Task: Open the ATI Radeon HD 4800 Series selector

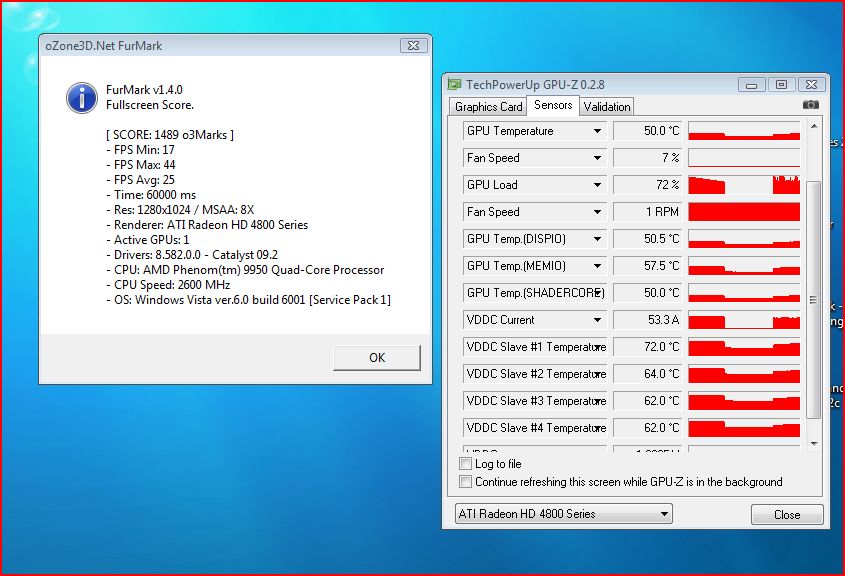Action: click(x=563, y=513)
